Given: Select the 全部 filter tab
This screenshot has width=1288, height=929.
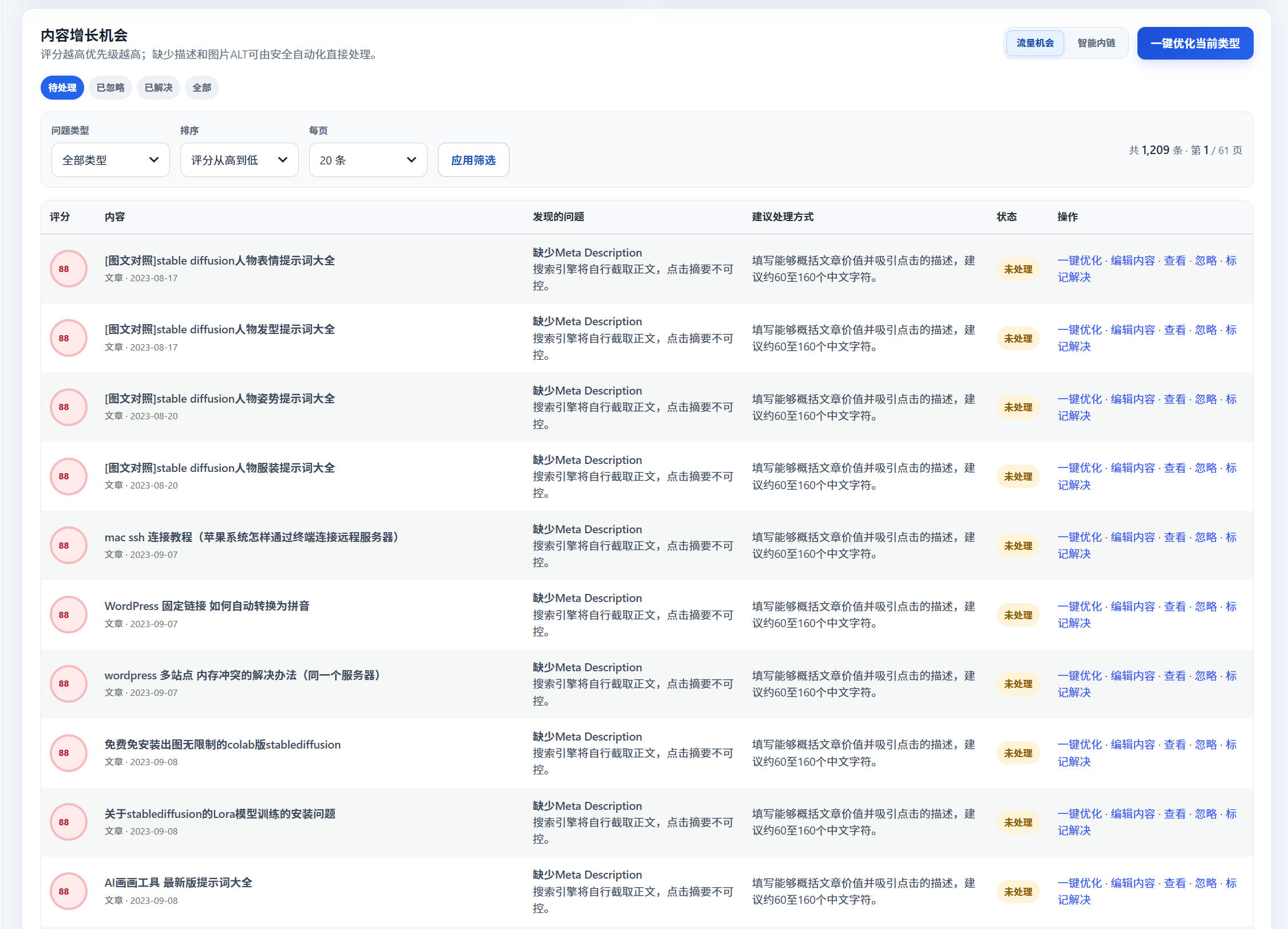Looking at the screenshot, I should [202, 88].
